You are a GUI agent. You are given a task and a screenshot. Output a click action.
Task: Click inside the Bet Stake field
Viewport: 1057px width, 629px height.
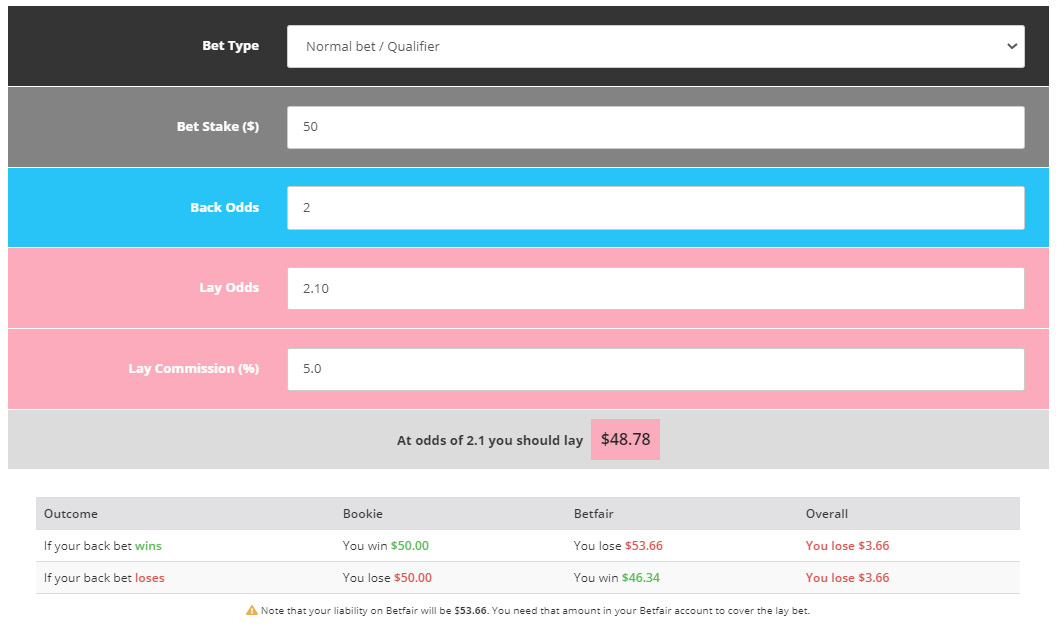655,127
